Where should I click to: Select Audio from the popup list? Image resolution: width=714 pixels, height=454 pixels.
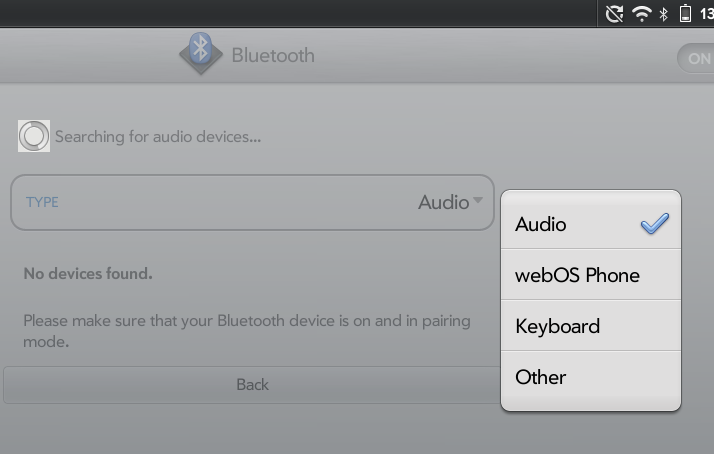point(541,225)
